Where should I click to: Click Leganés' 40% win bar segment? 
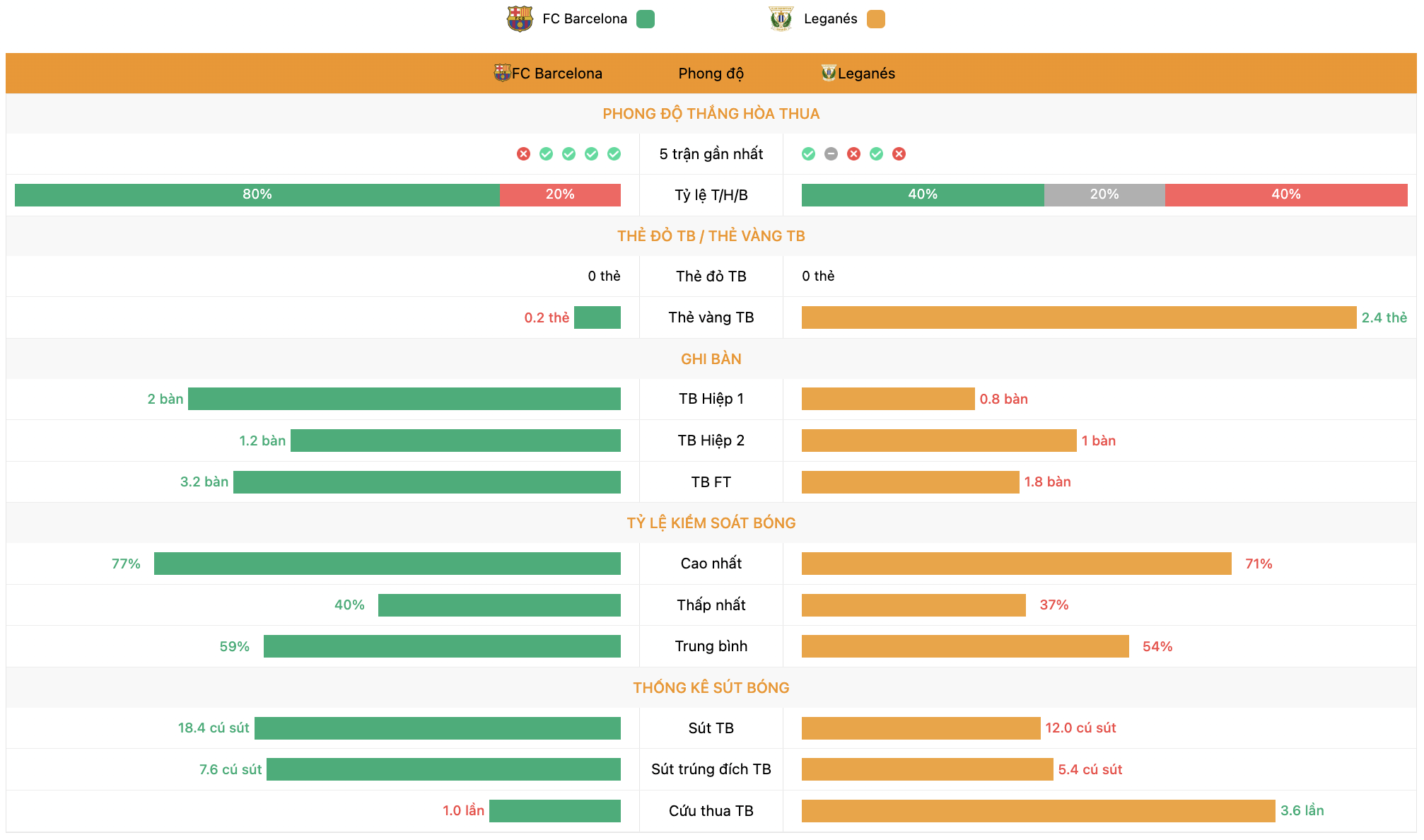click(923, 195)
